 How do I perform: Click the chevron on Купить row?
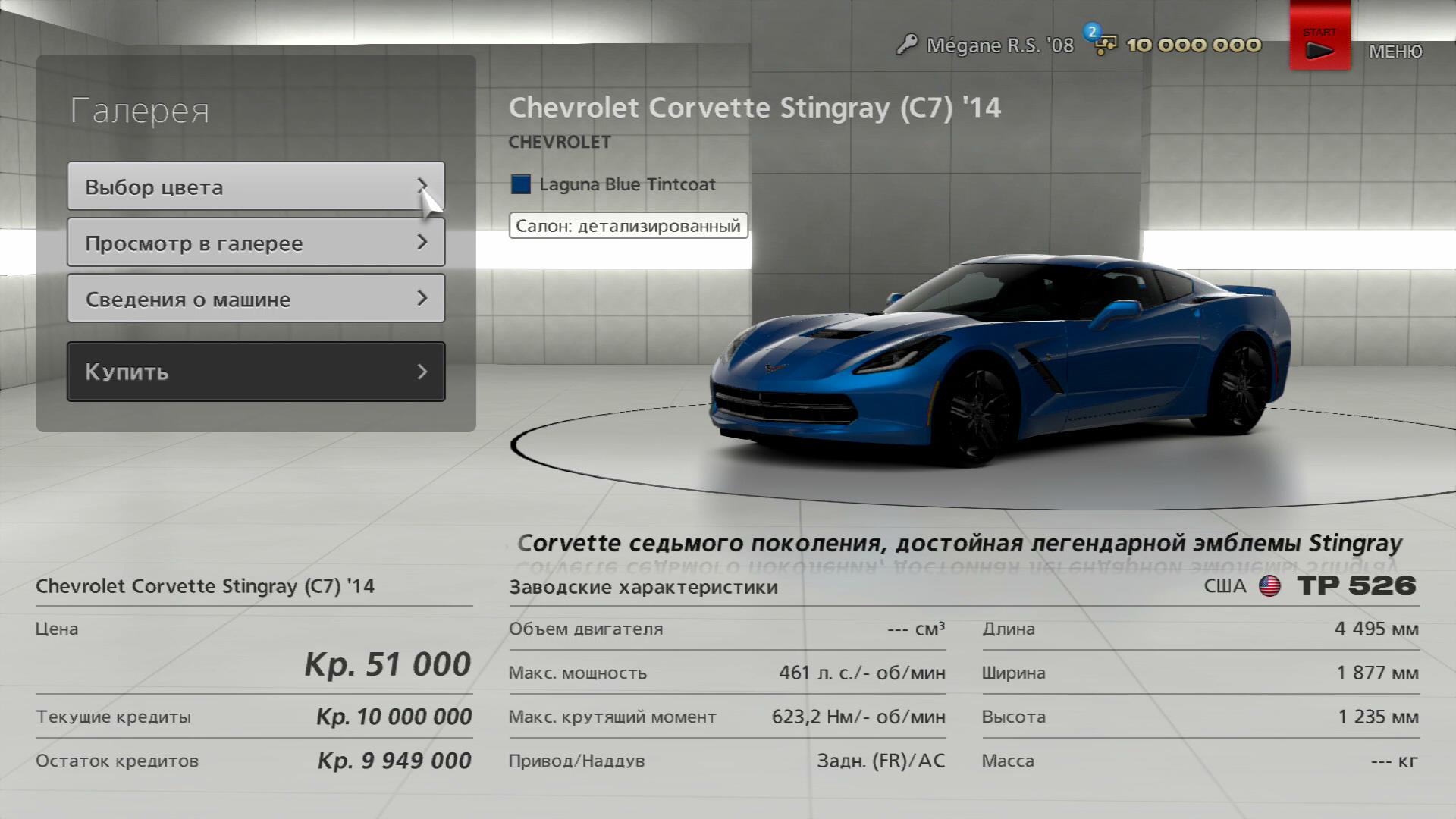[422, 372]
